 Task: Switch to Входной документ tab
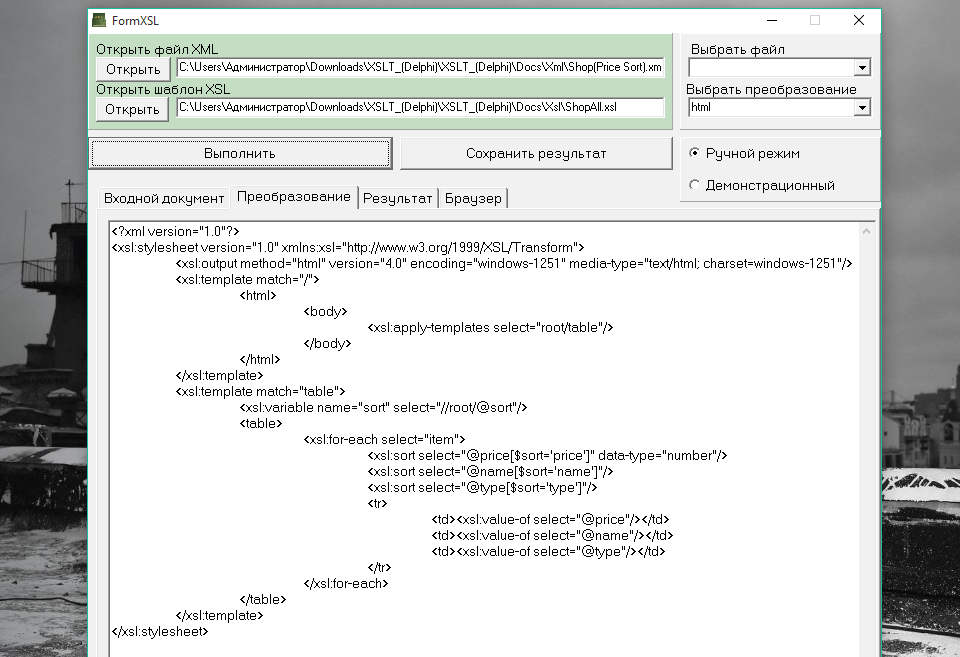(x=163, y=198)
